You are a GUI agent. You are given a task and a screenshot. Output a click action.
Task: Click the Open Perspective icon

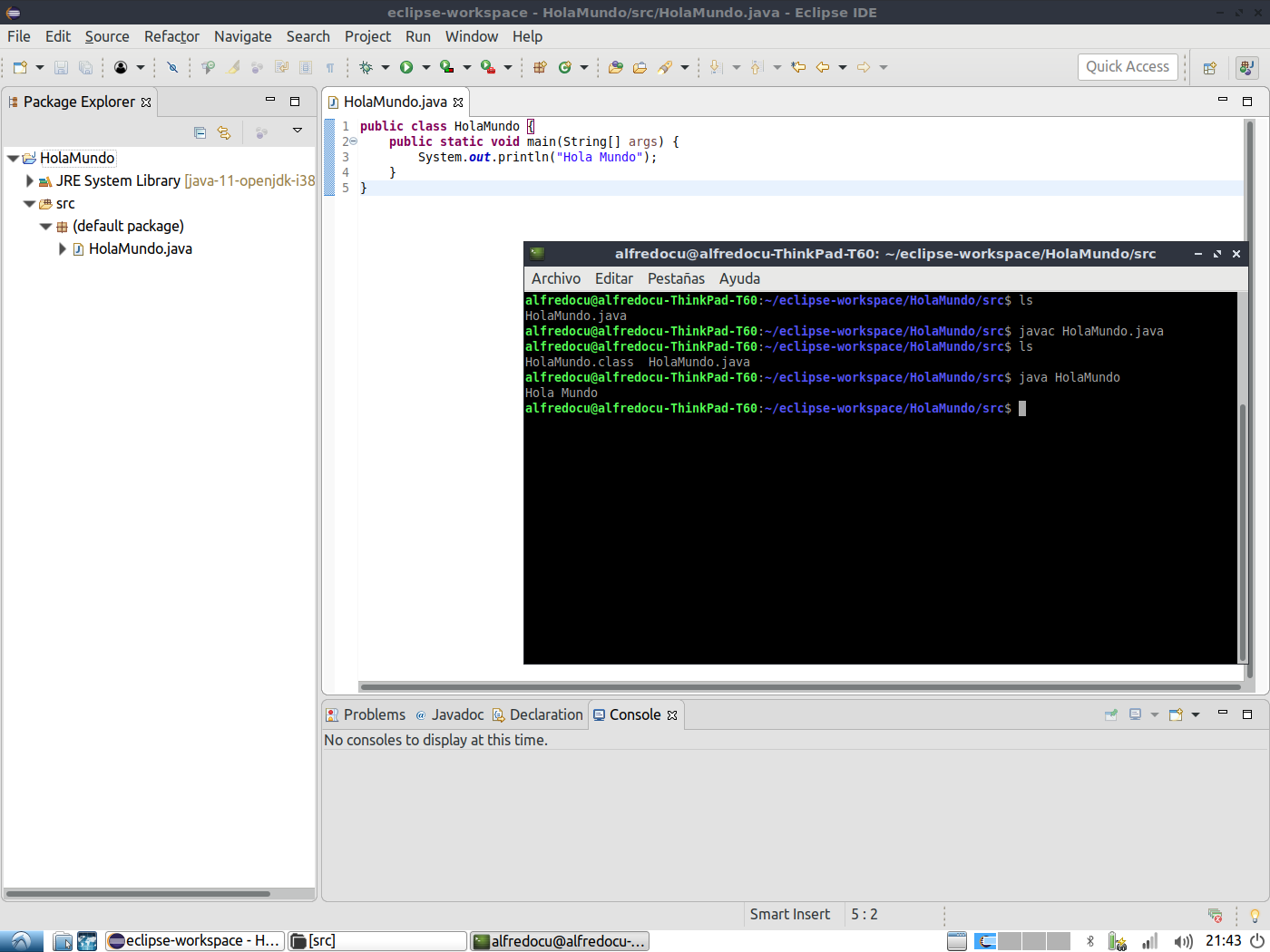coord(1209,68)
